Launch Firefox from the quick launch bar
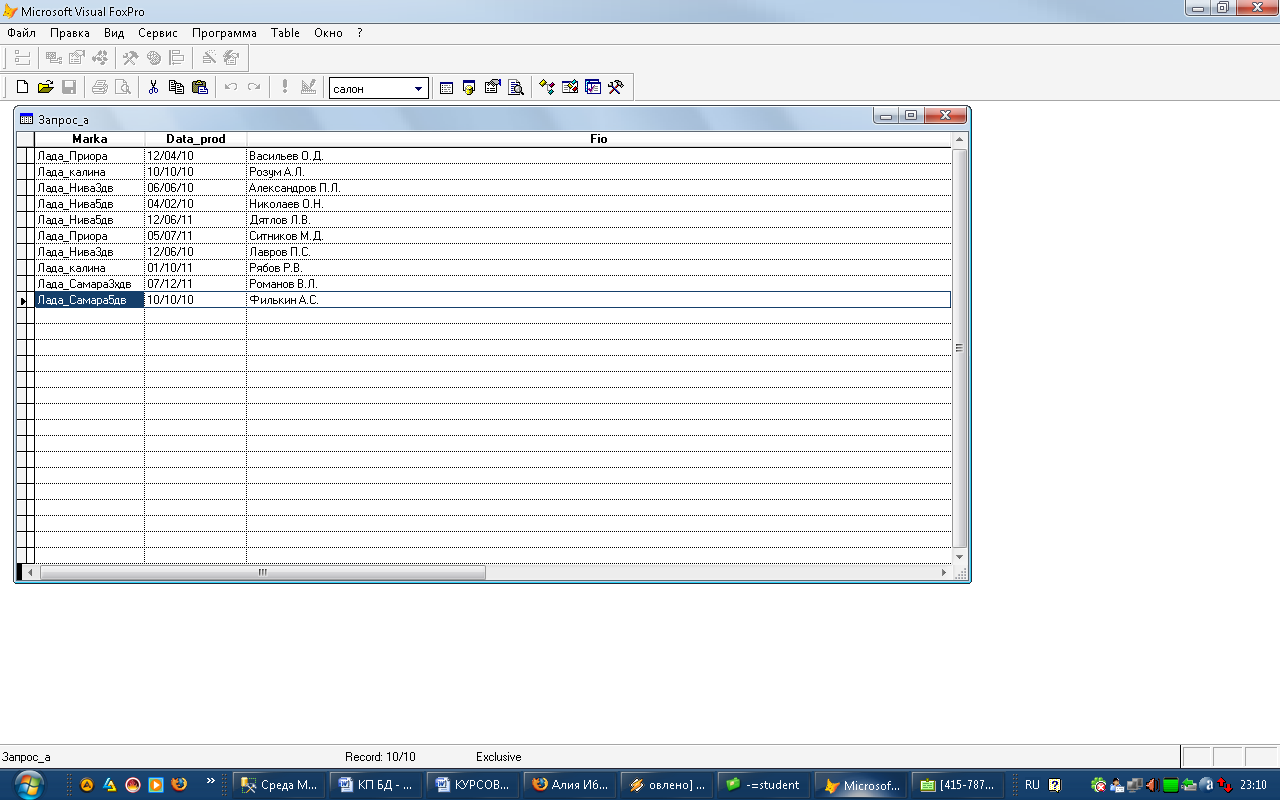1280x800 pixels. coord(179,785)
